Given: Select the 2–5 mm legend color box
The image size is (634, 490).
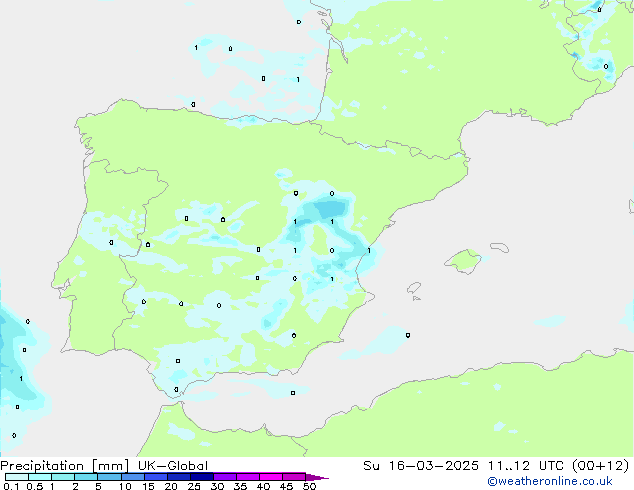Looking at the screenshot, I should click(x=86, y=477).
